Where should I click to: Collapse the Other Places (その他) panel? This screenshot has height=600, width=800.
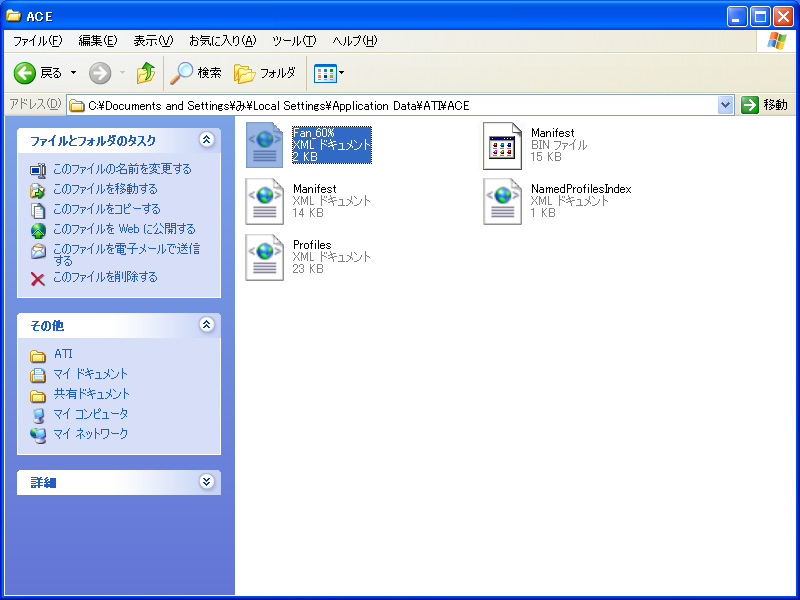(x=207, y=325)
